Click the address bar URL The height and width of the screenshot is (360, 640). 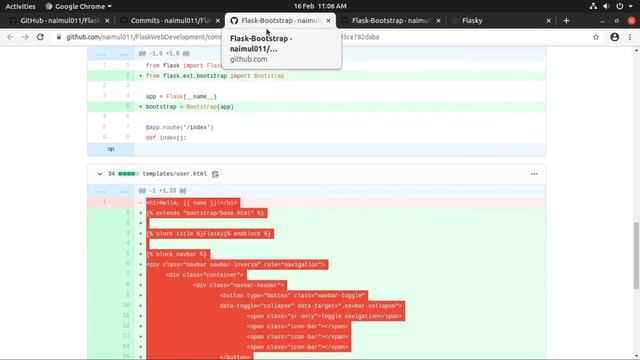click(222, 37)
